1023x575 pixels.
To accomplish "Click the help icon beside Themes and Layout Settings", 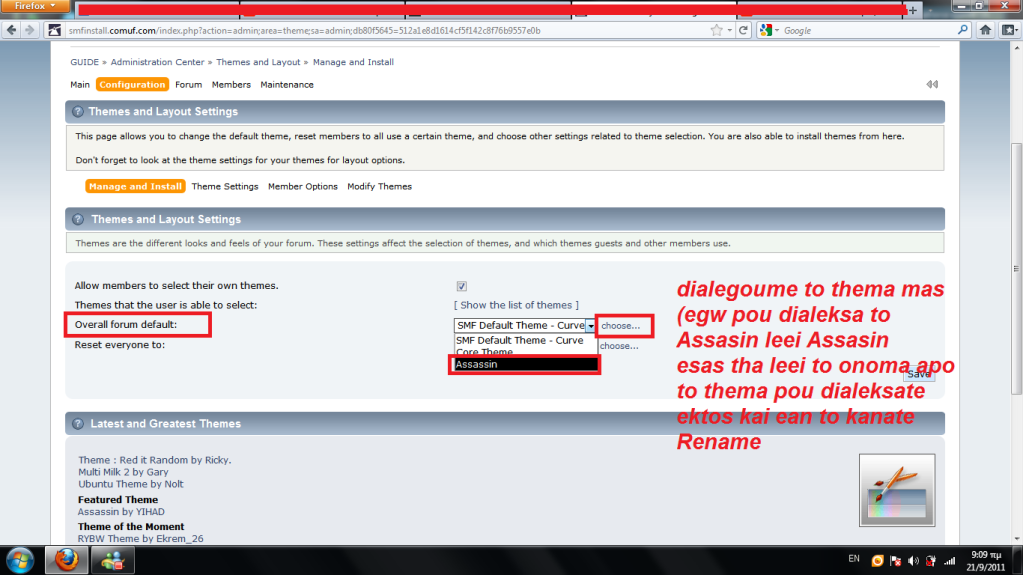I will click(77, 112).
